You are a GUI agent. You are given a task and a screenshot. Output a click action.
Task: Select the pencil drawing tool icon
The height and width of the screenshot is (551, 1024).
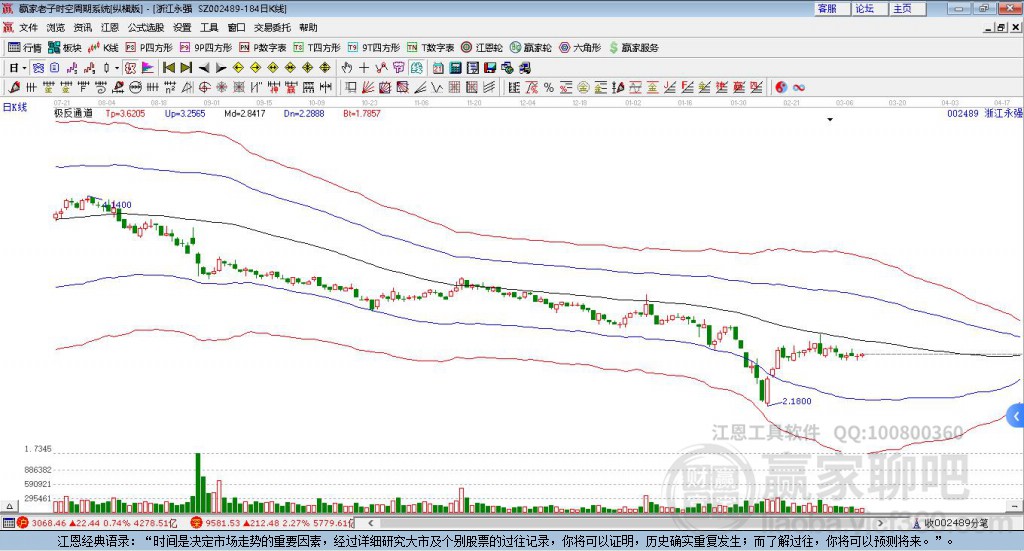coord(14,87)
